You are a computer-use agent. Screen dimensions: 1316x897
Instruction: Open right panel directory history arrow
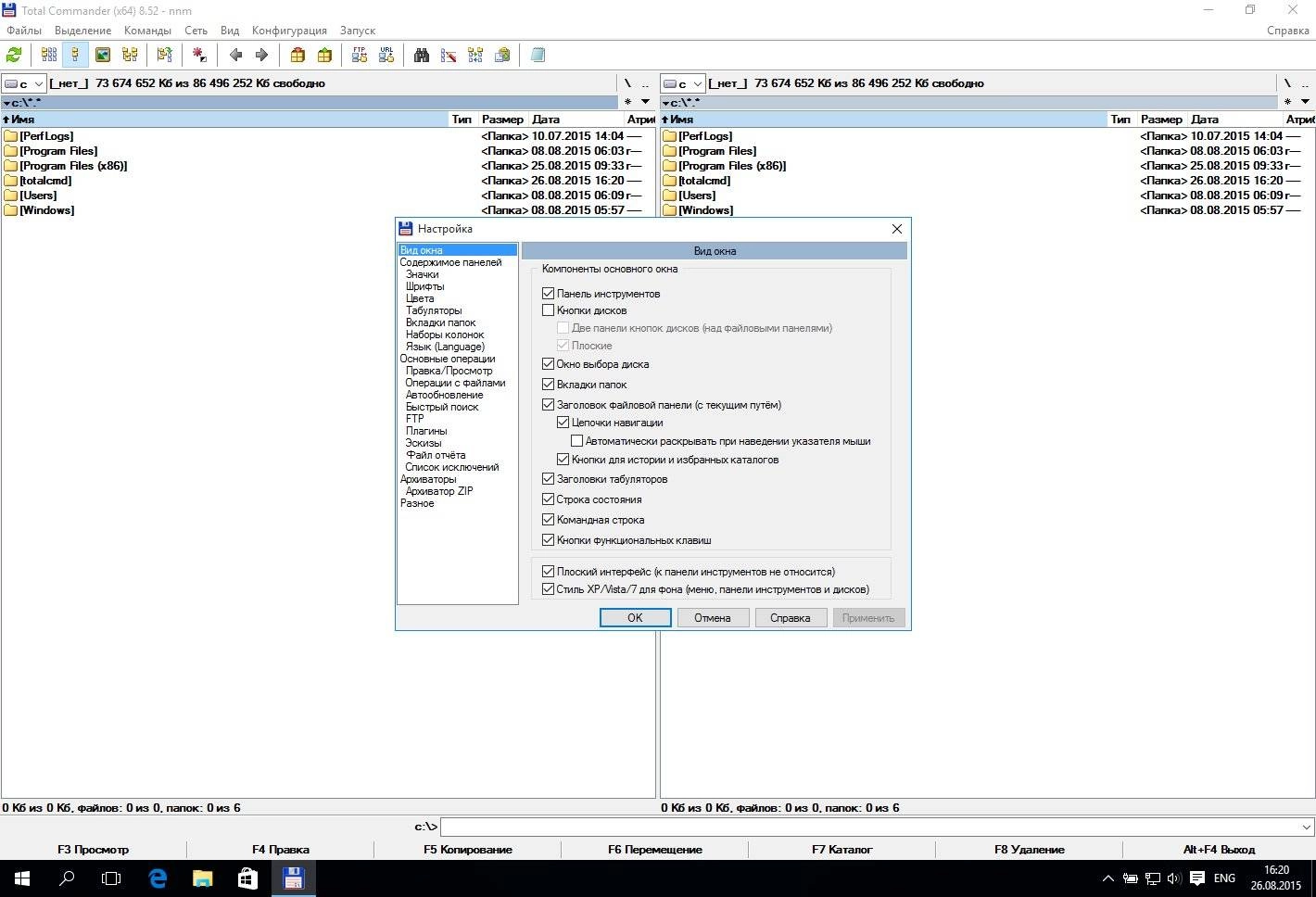coord(1305,102)
